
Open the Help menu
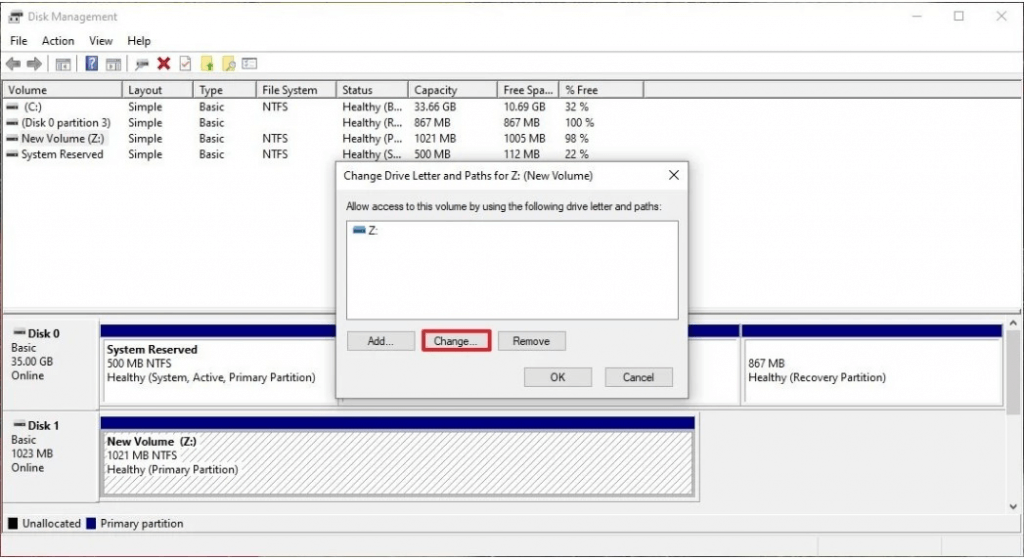(138, 40)
